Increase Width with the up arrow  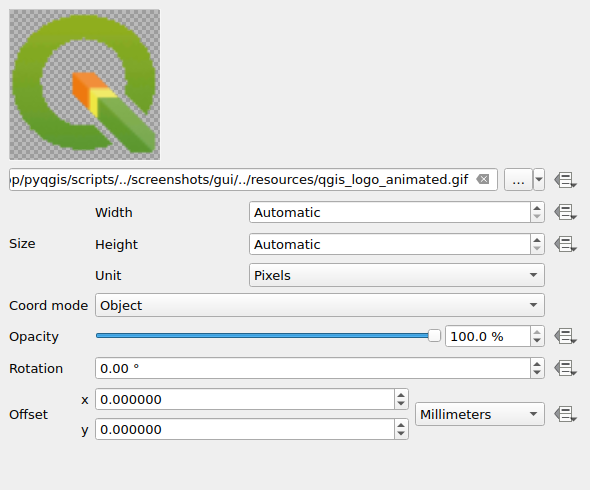(537, 207)
